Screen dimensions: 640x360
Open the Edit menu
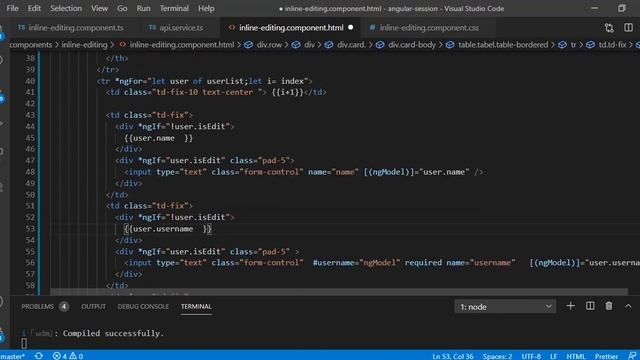click(34, 8)
